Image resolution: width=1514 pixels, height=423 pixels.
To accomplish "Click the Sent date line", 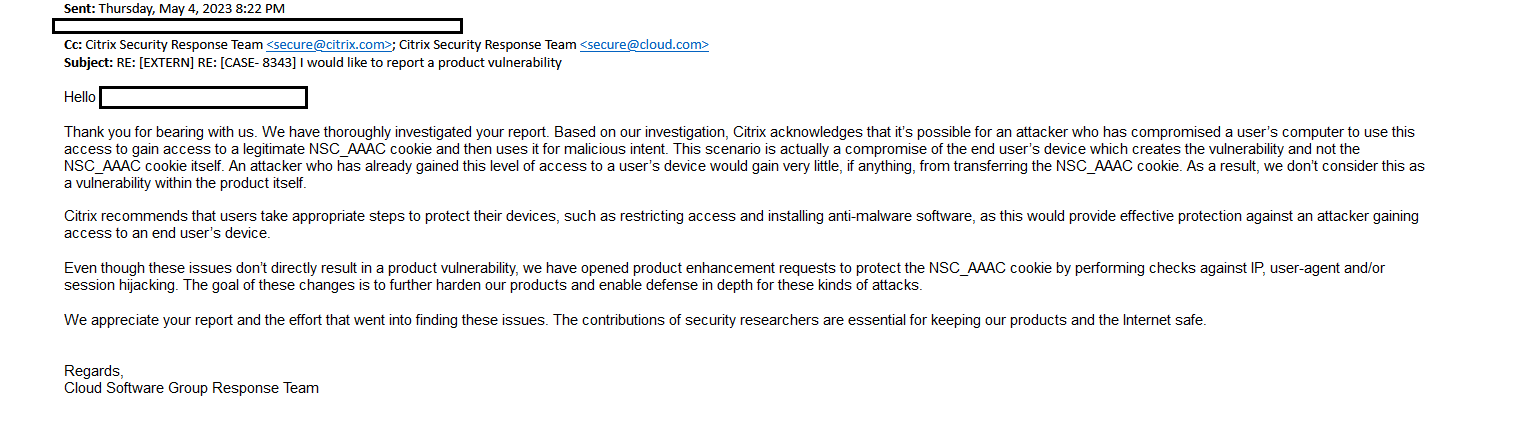I will 174,8.
